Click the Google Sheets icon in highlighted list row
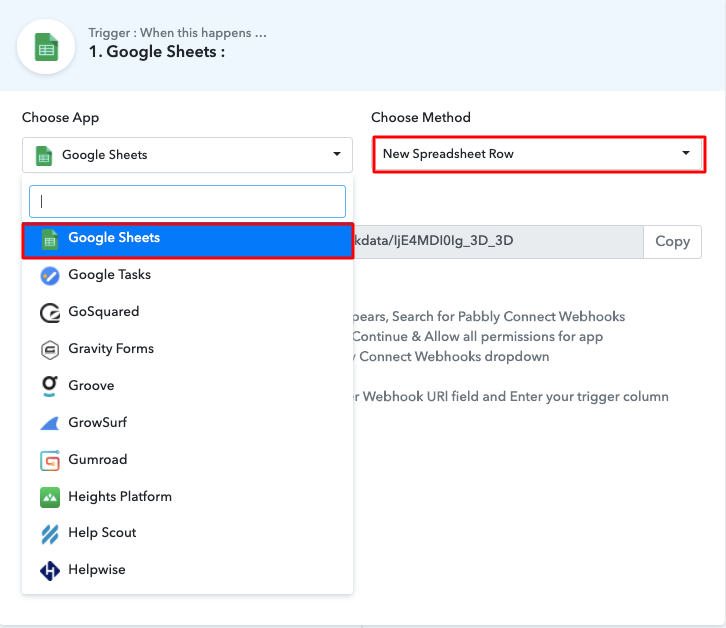This screenshot has width=726, height=628. pyautogui.click(x=50, y=239)
